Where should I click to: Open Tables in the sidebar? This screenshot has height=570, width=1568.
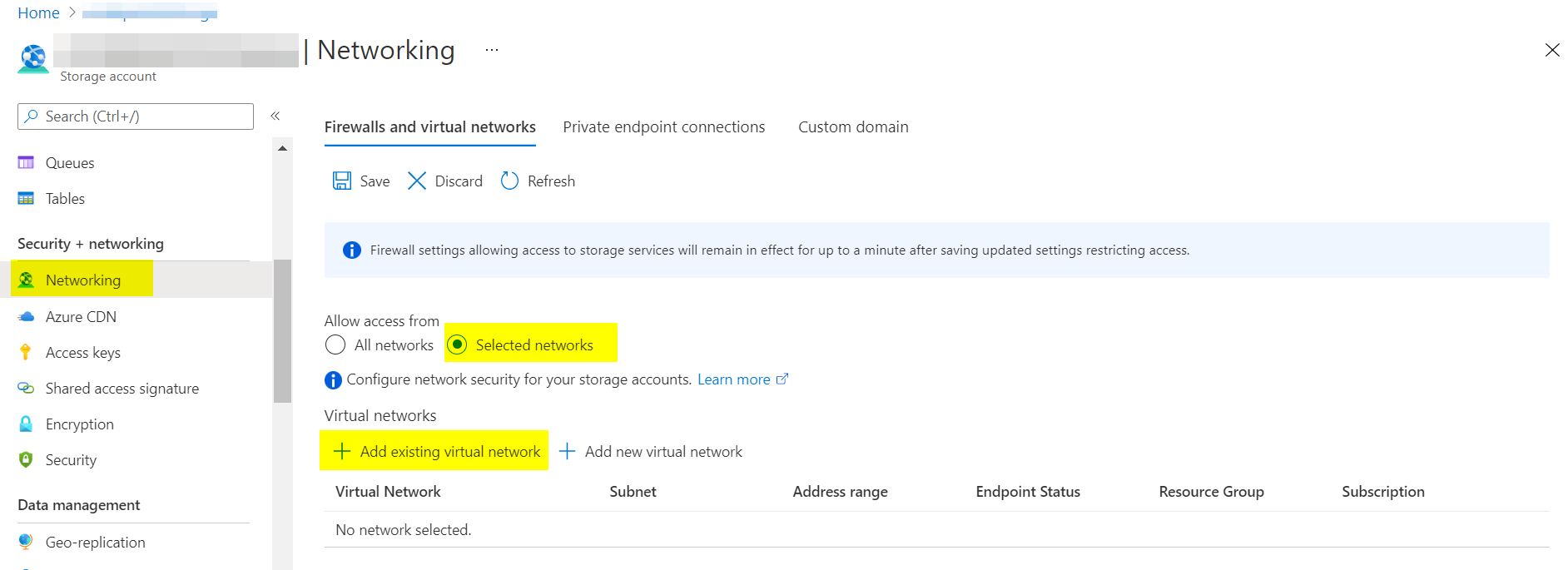(x=65, y=199)
